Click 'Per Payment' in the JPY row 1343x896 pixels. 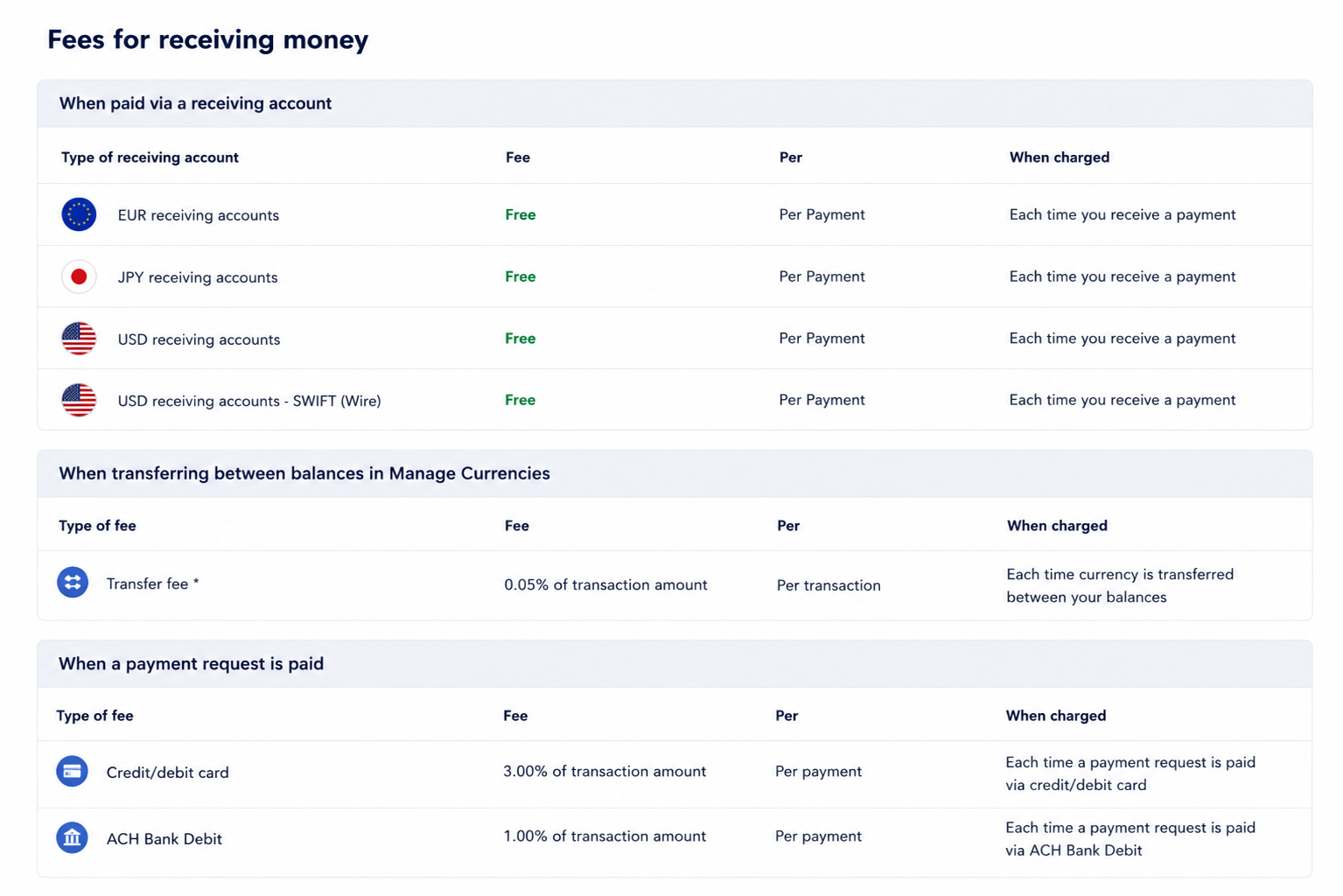pyautogui.click(x=822, y=276)
